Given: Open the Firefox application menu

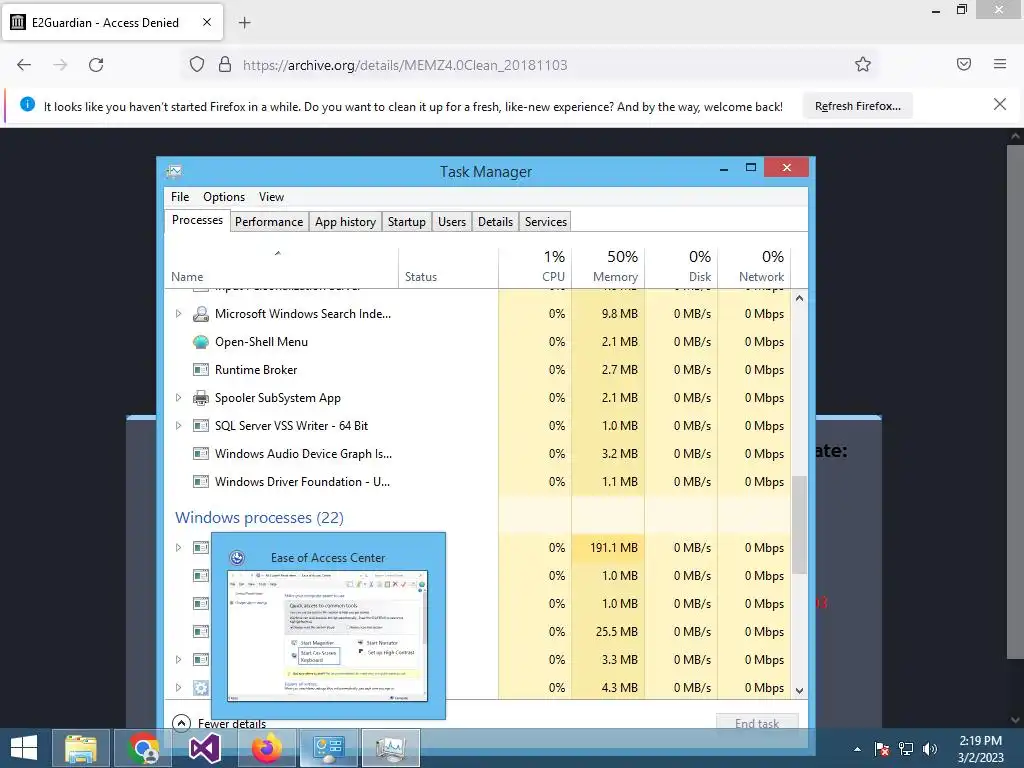Looking at the screenshot, I should 1000,64.
